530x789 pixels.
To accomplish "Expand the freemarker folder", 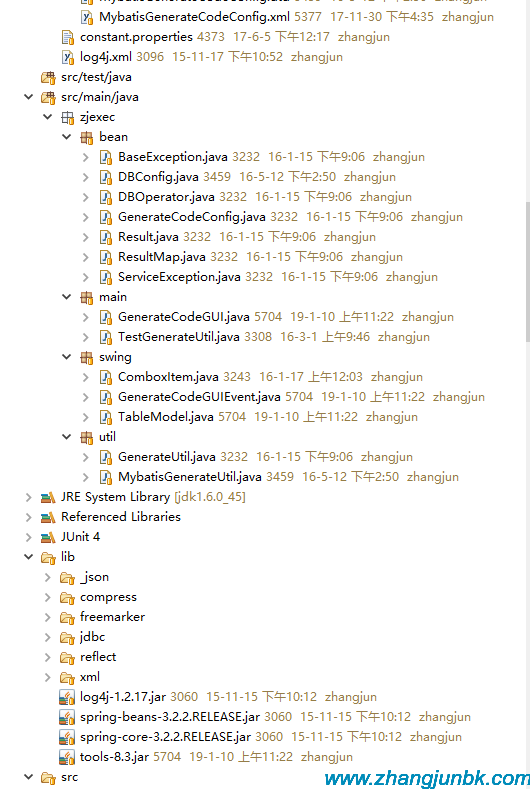I will click(48, 617).
